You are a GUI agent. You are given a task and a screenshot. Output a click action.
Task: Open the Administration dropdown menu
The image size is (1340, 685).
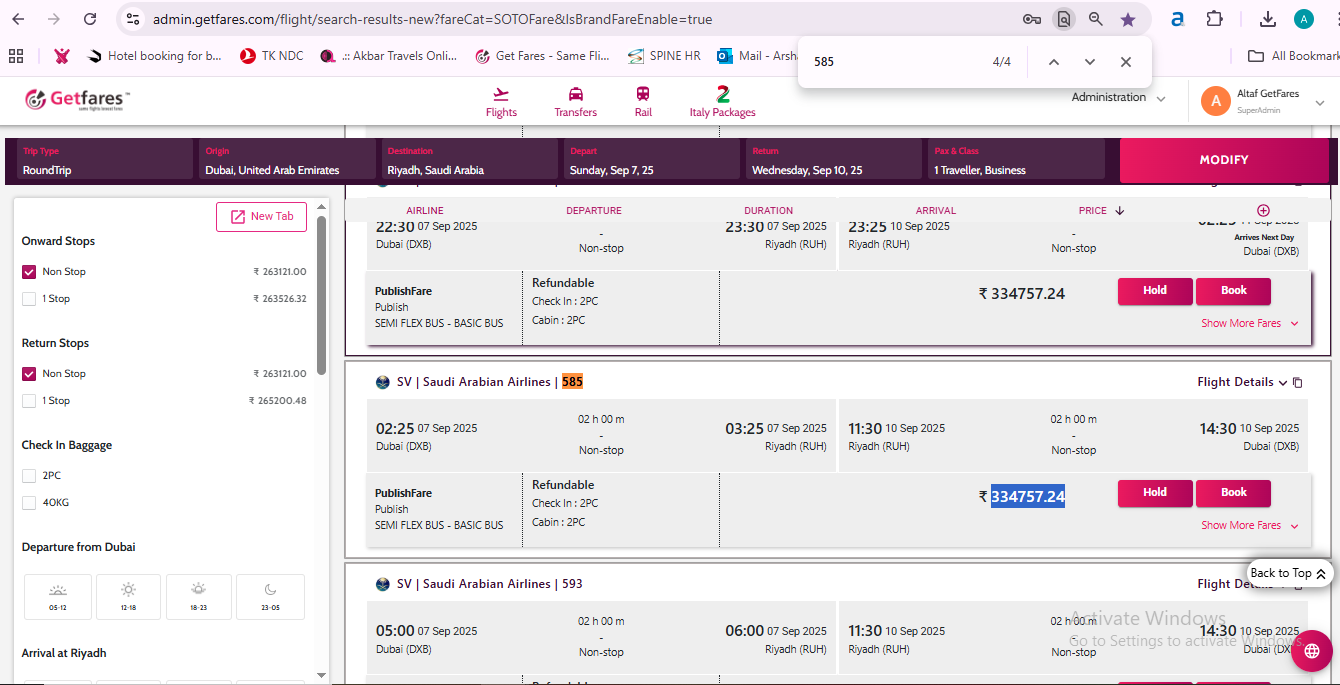coord(1117,98)
